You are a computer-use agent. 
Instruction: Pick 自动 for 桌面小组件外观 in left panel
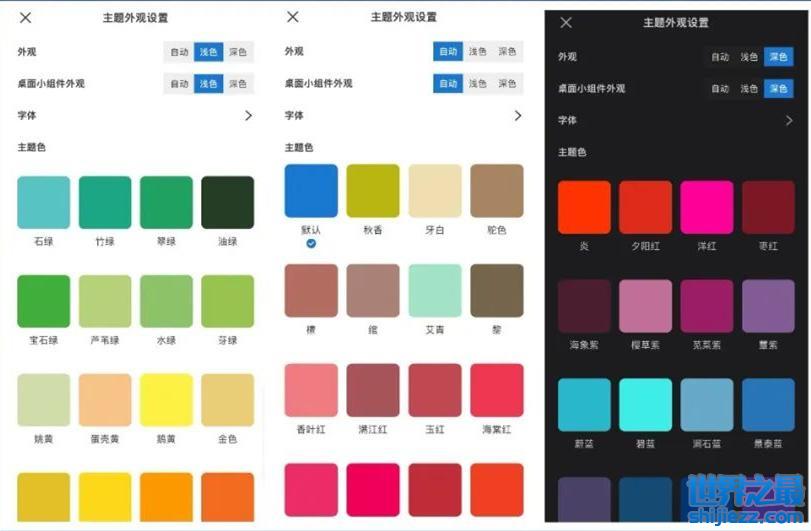pyautogui.click(x=179, y=84)
